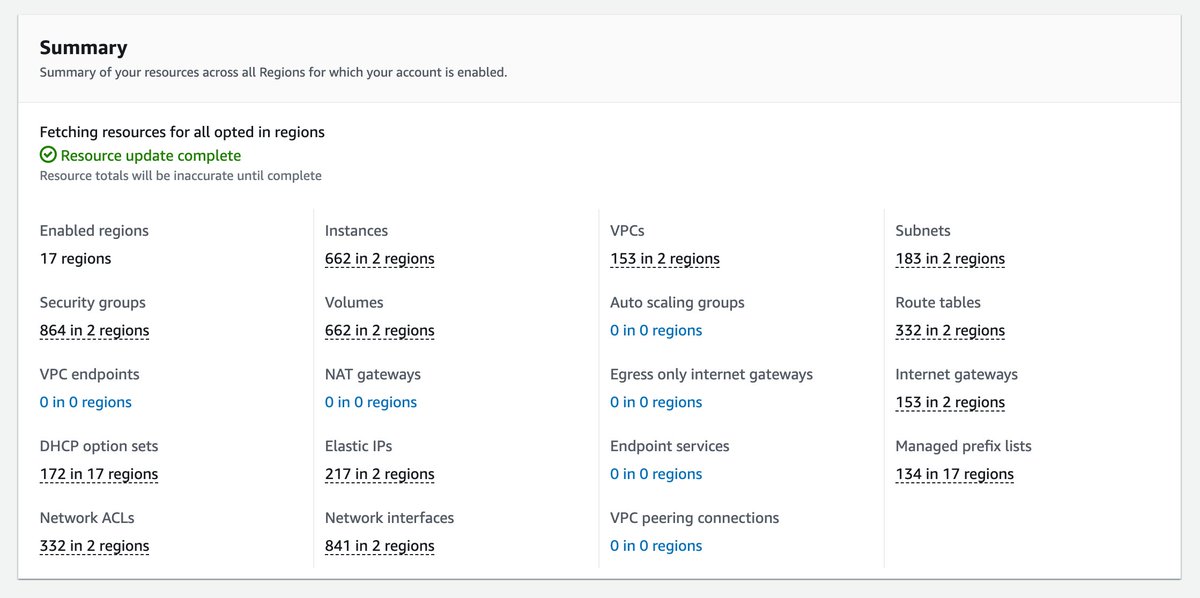This screenshot has width=1200, height=598.
Task: View Route tables 332 in 2 regions
Action: coord(949,331)
